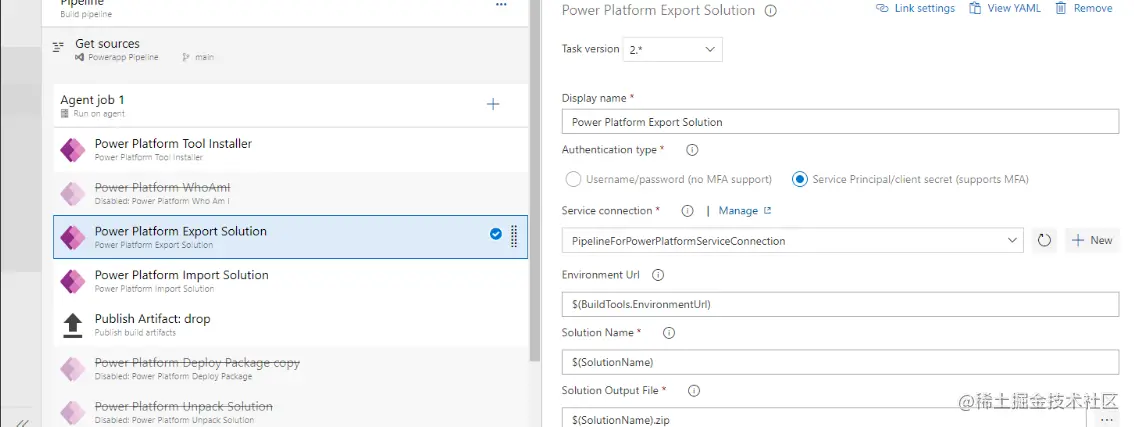1134x427 pixels.
Task: Click the blue checkmark on the Export Solution task
Action: [496, 234]
